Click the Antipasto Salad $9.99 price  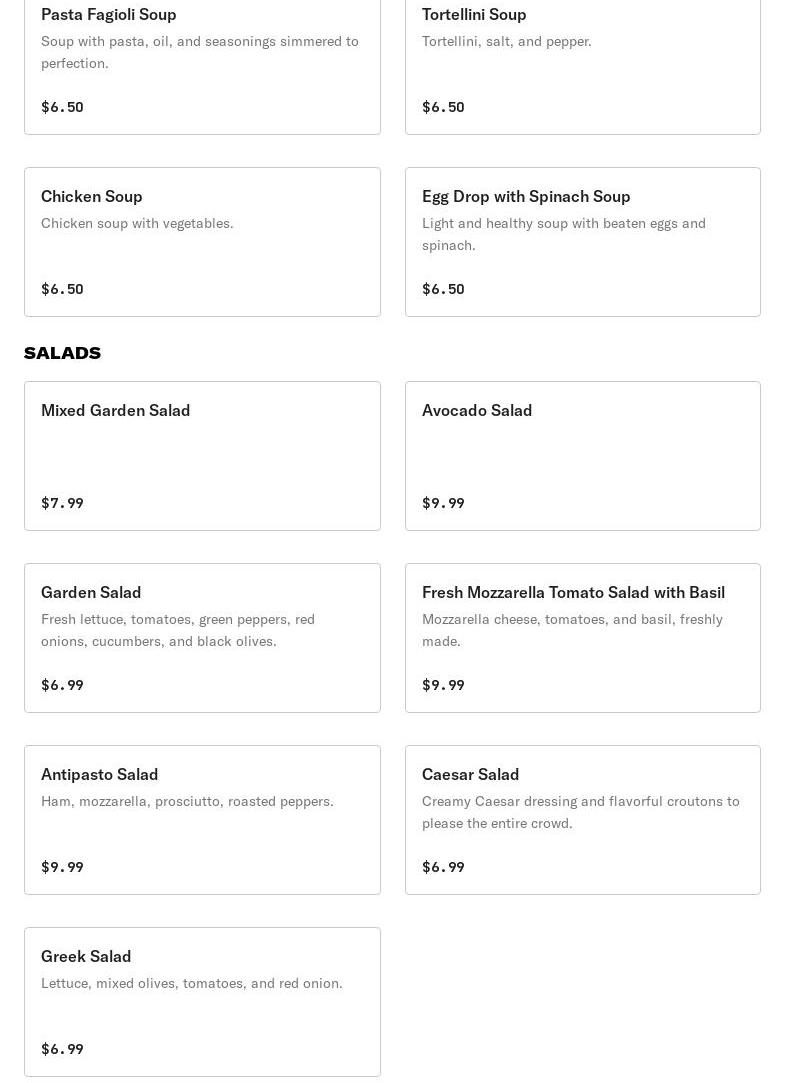click(62, 867)
